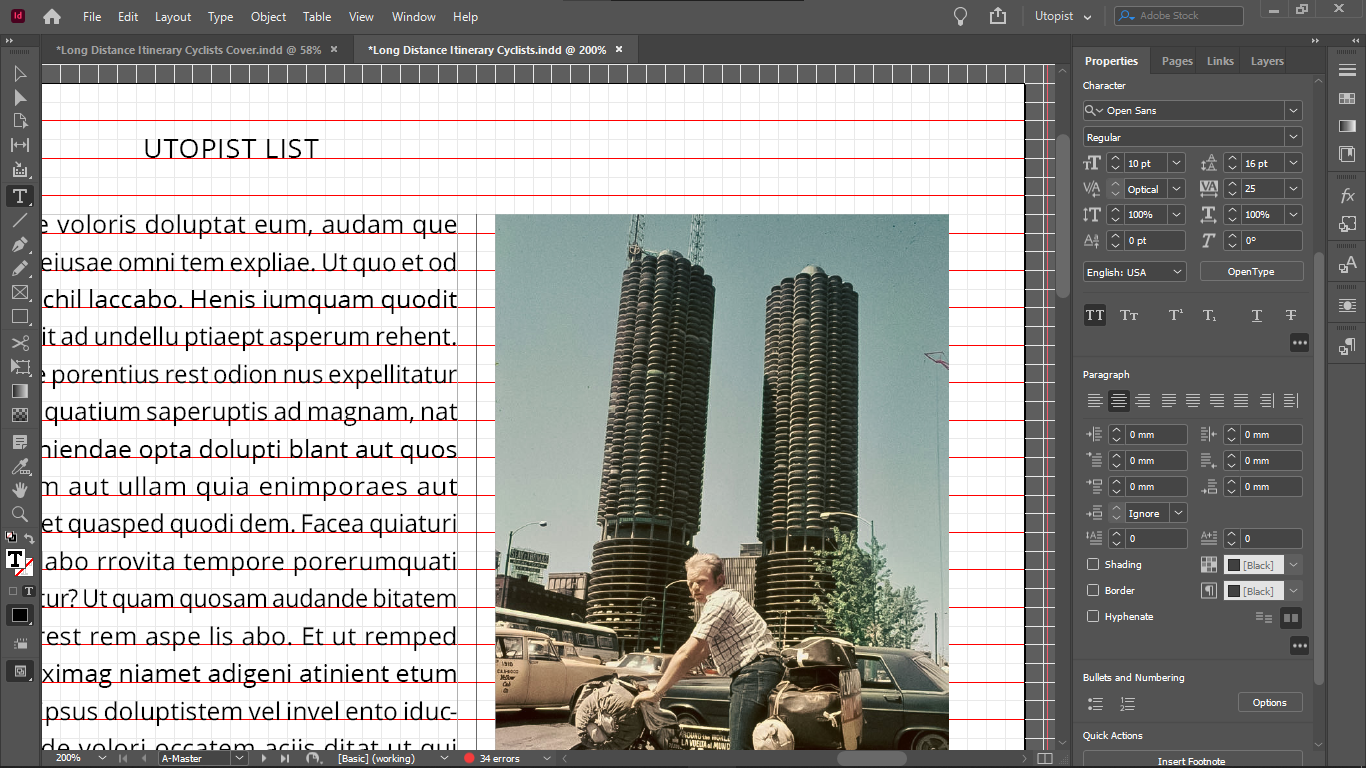Select the Type tool
Viewport: 1366px width, 768px height.
[x=19, y=196]
